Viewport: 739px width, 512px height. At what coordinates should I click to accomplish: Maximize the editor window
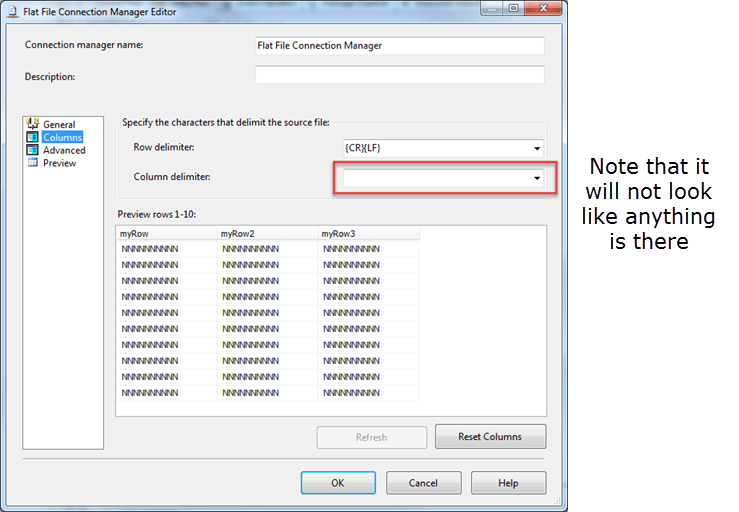(514, 8)
